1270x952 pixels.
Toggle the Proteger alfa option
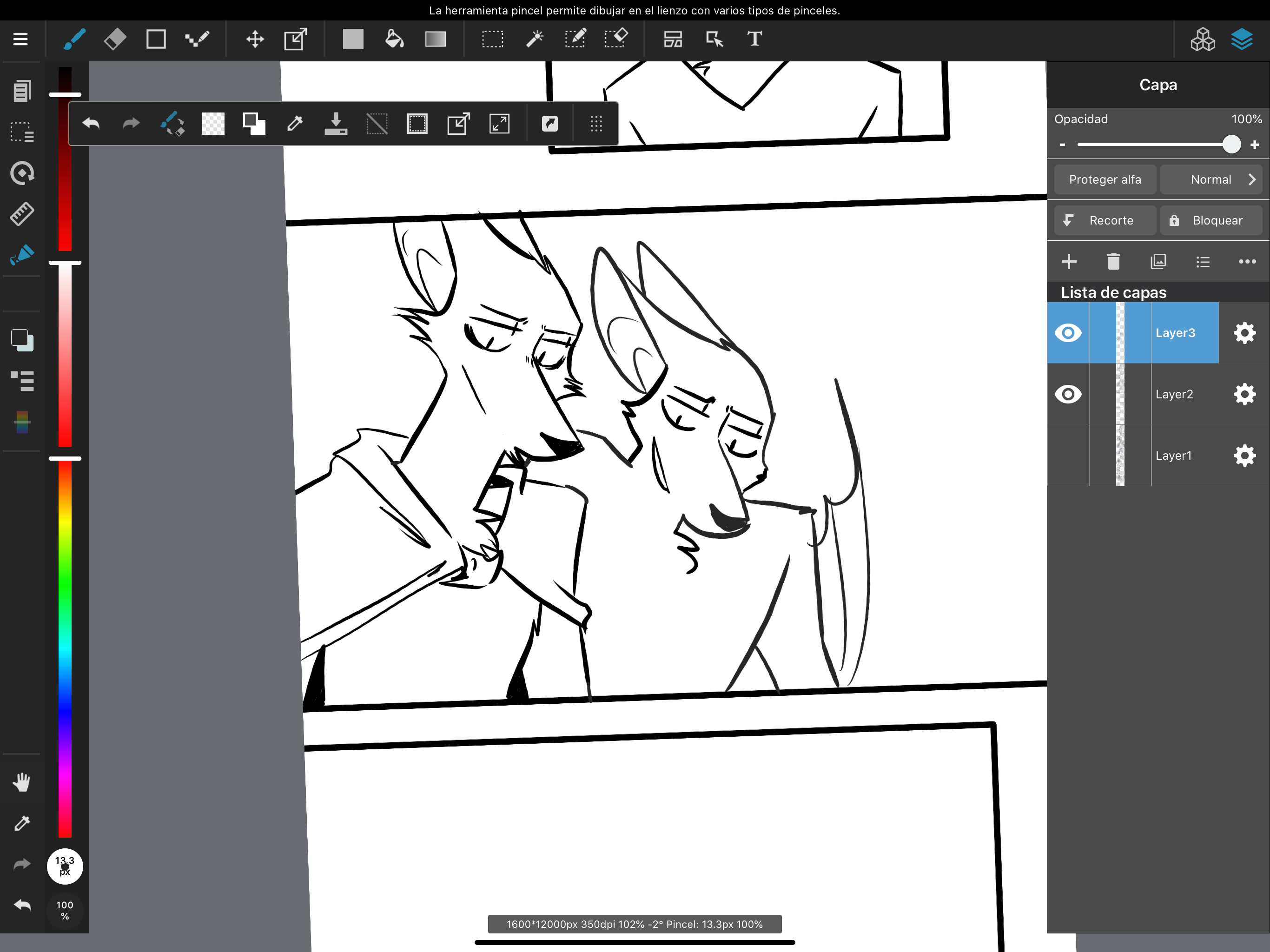pyautogui.click(x=1105, y=180)
